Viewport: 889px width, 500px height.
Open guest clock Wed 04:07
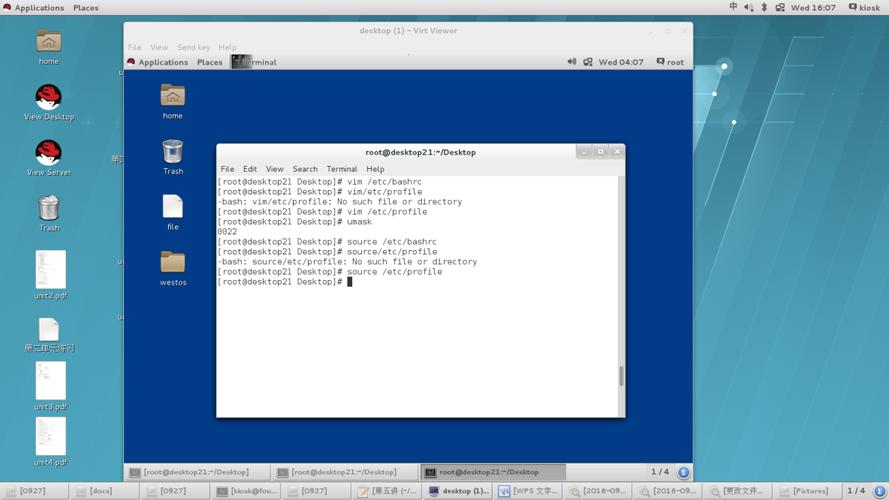point(621,62)
